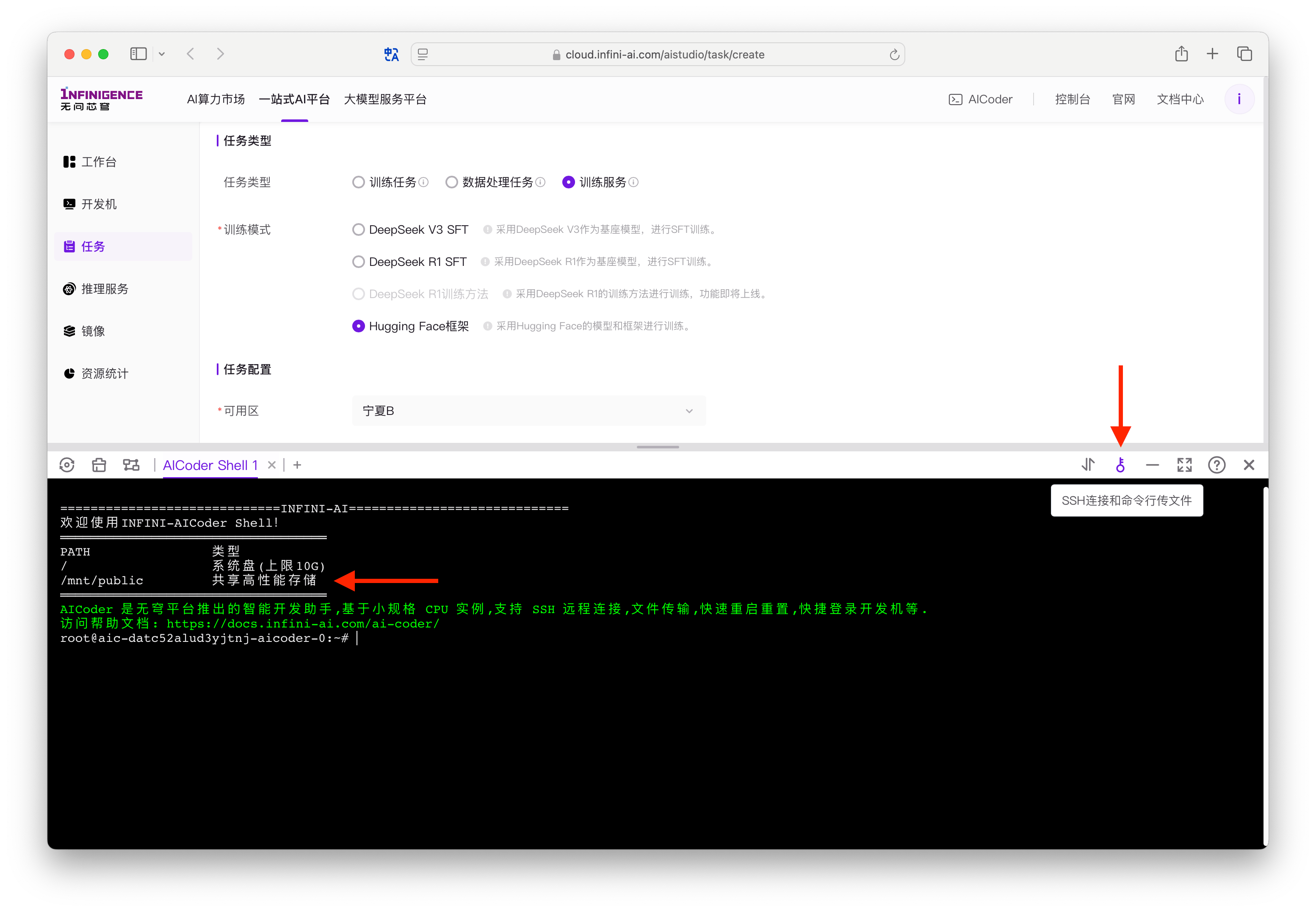Click the info icon beside 数据处理任务
The image size is (1316, 912).
[x=540, y=182]
